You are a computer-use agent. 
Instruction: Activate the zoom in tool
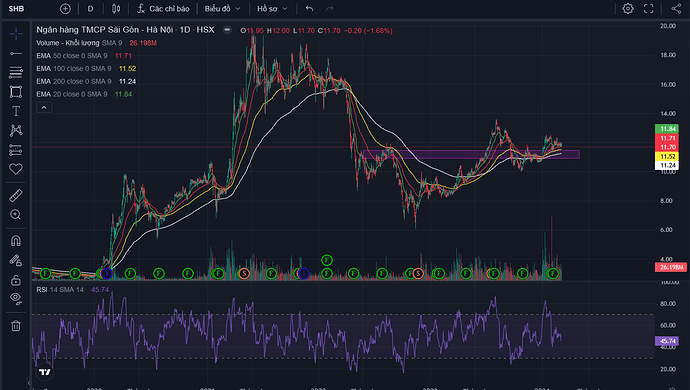coord(16,214)
